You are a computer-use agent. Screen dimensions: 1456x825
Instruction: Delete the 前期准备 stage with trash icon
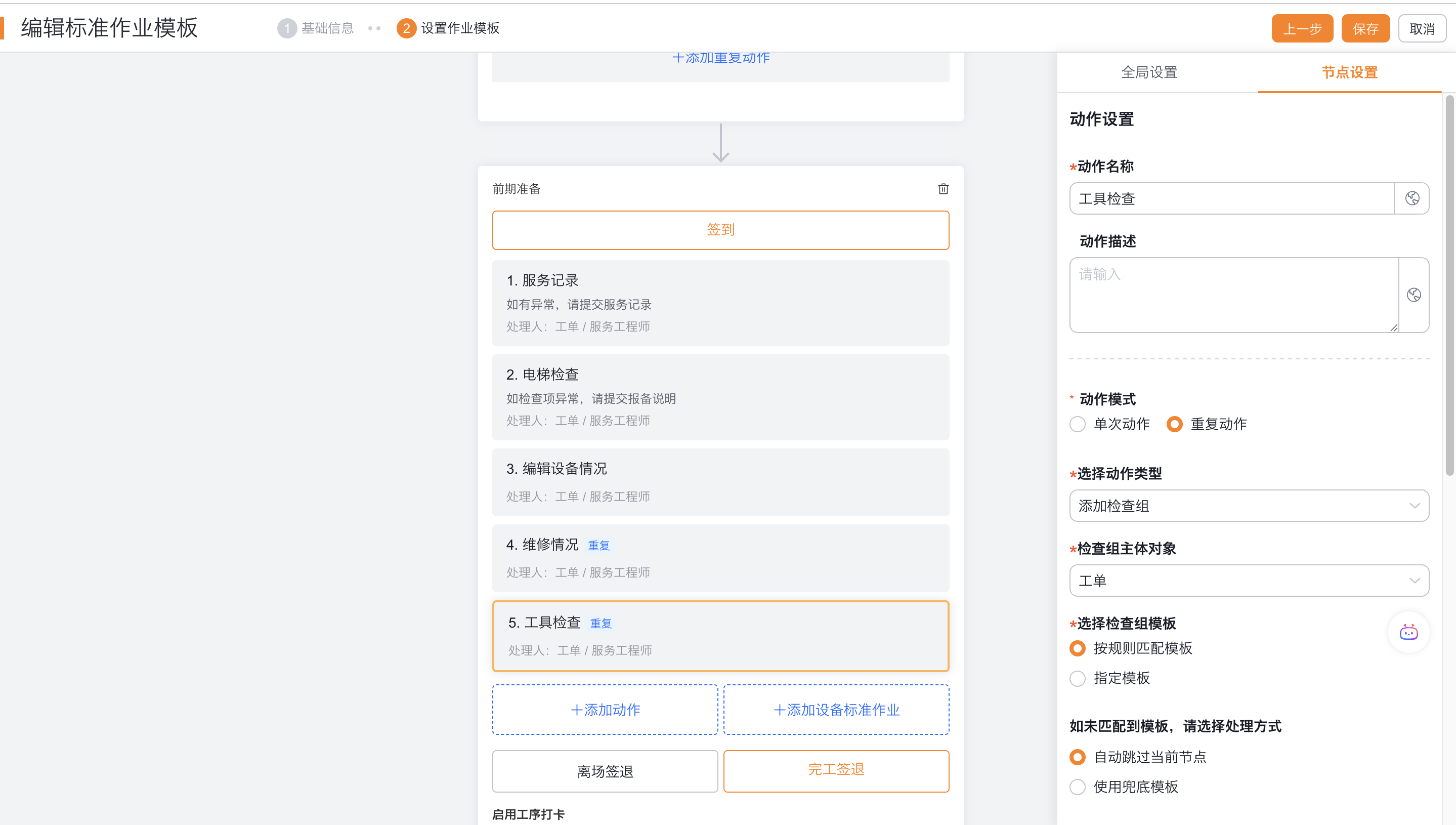point(943,189)
